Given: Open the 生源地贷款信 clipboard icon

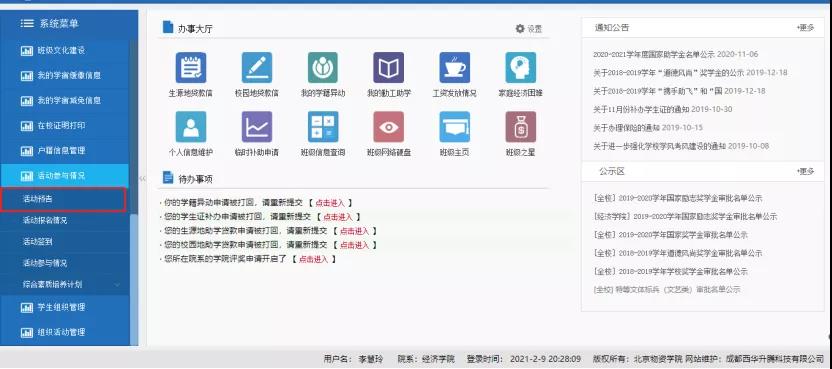Looking at the screenshot, I should [190, 67].
